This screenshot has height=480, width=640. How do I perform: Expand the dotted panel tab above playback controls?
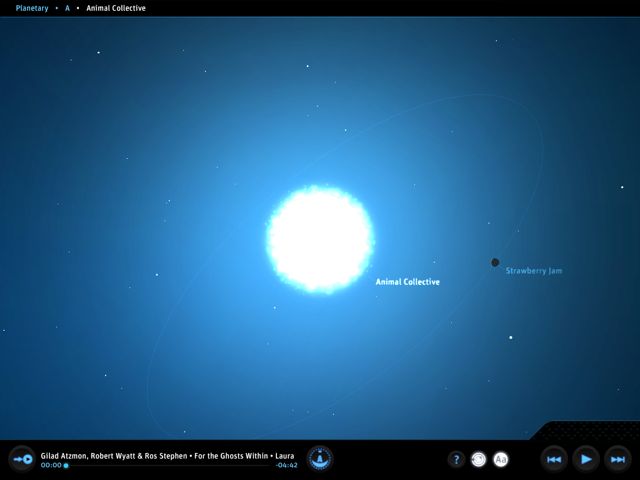(588, 431)
